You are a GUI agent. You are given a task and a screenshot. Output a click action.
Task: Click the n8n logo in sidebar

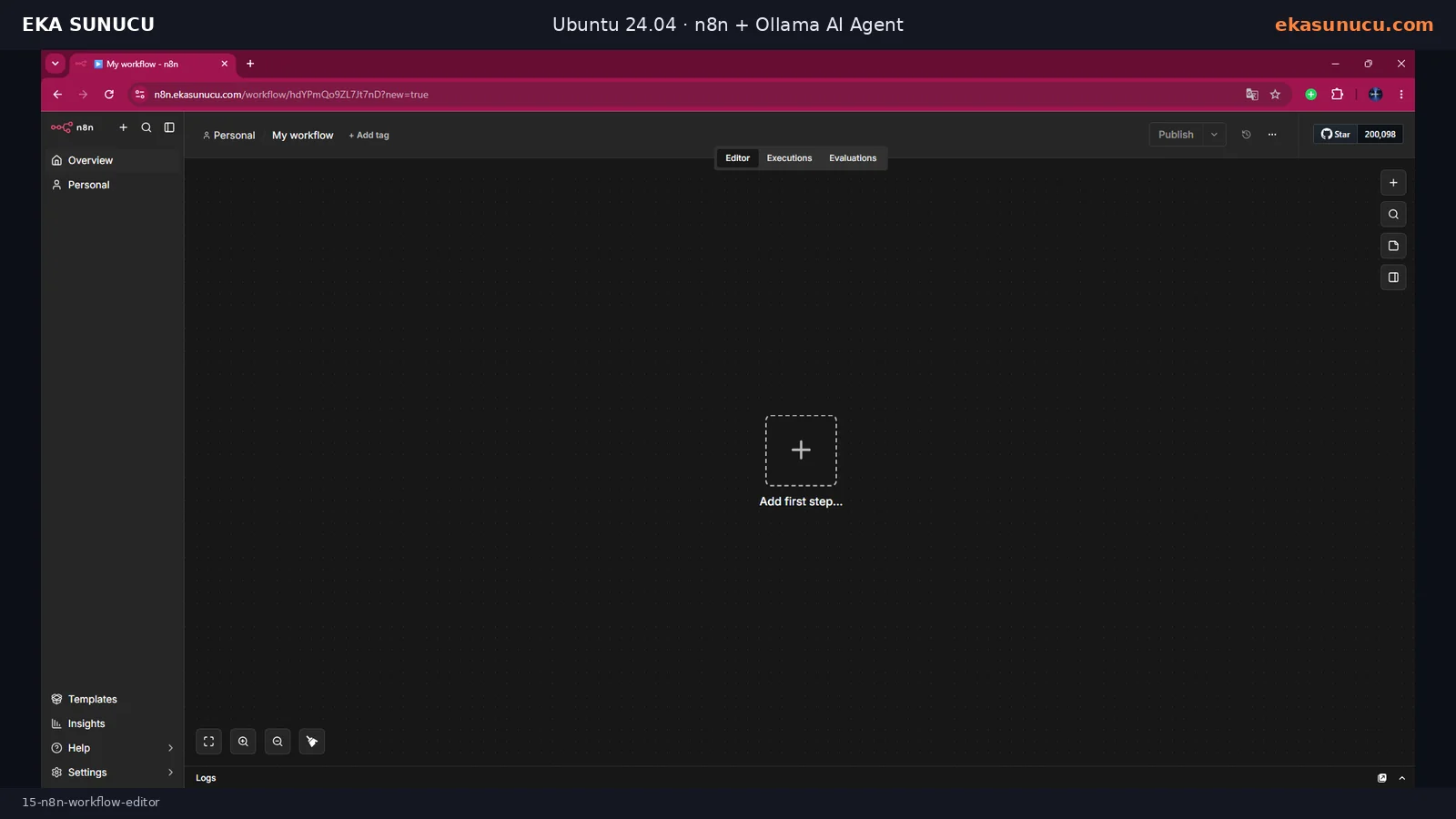tap(72, 127)
